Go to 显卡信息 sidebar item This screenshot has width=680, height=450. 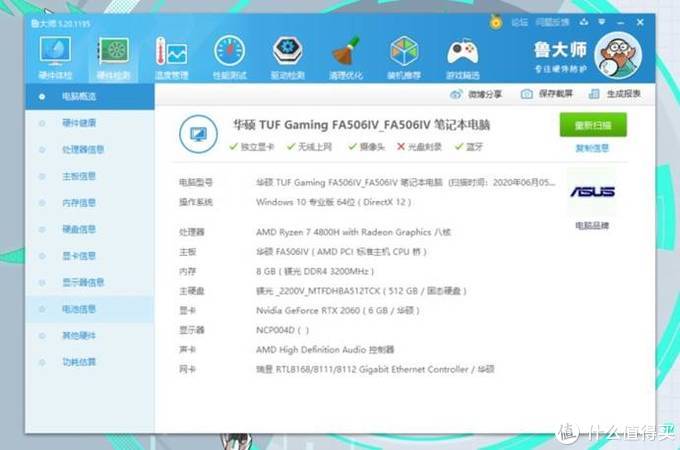click(x=79, y=255)
